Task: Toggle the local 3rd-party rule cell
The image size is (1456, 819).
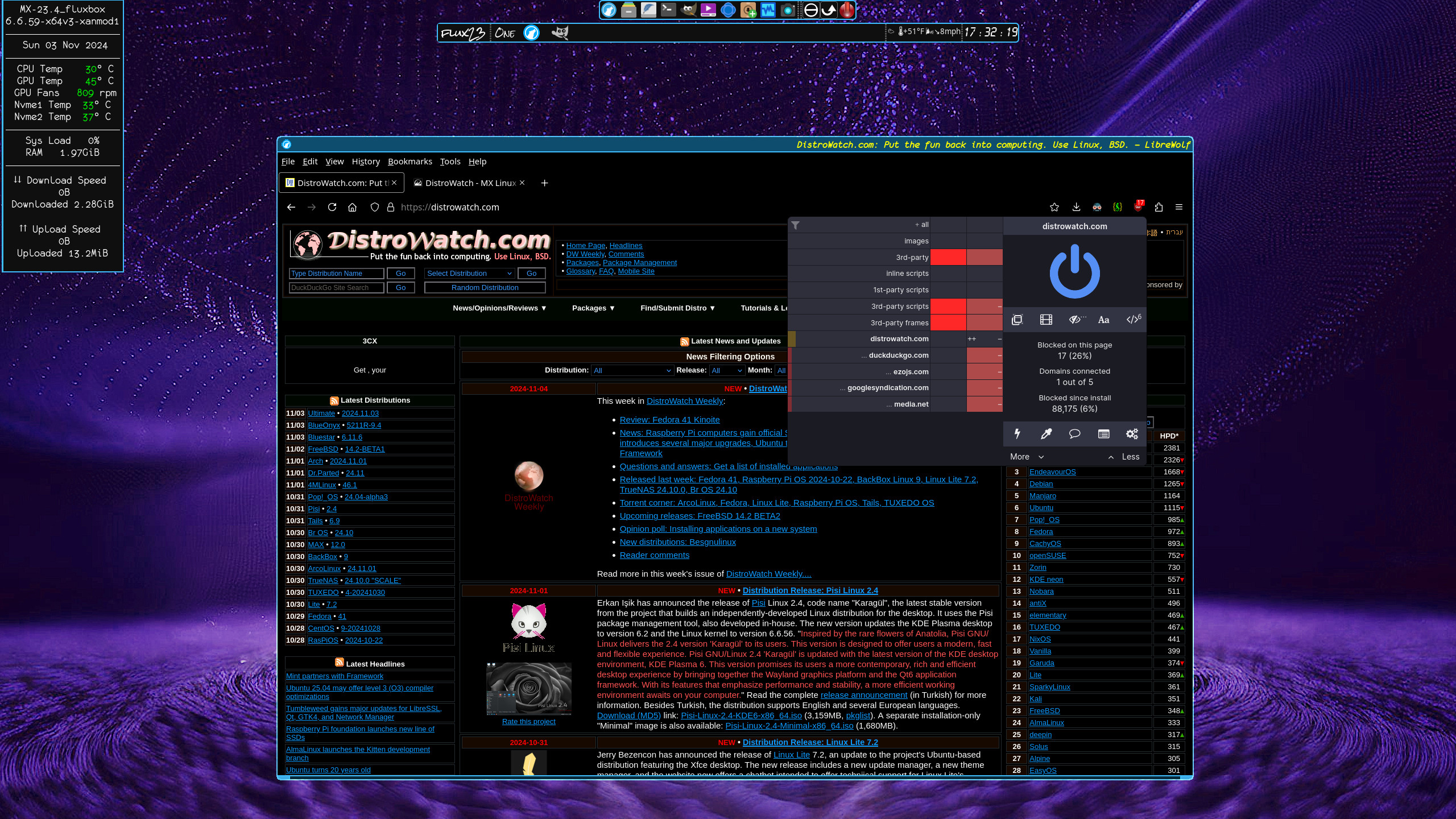Action: (x=985, y=257)
